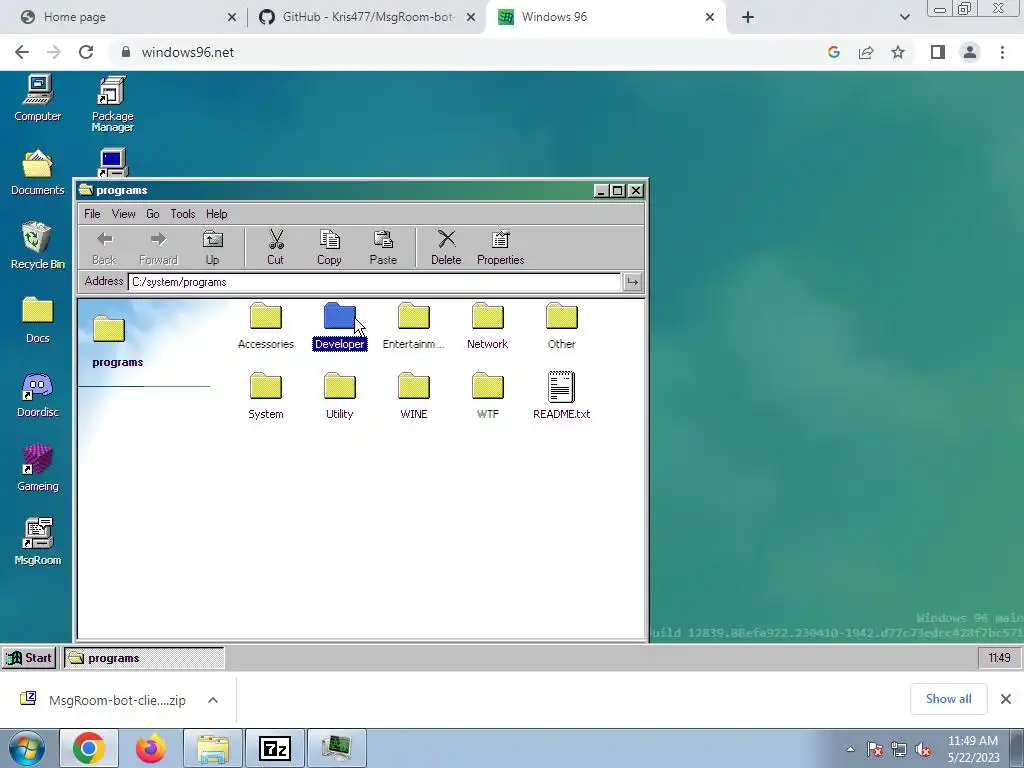This screenshot has width=1024, height=768.
Task: Select the Doordisc desktop shortcut
Action: tap(38, 394)
